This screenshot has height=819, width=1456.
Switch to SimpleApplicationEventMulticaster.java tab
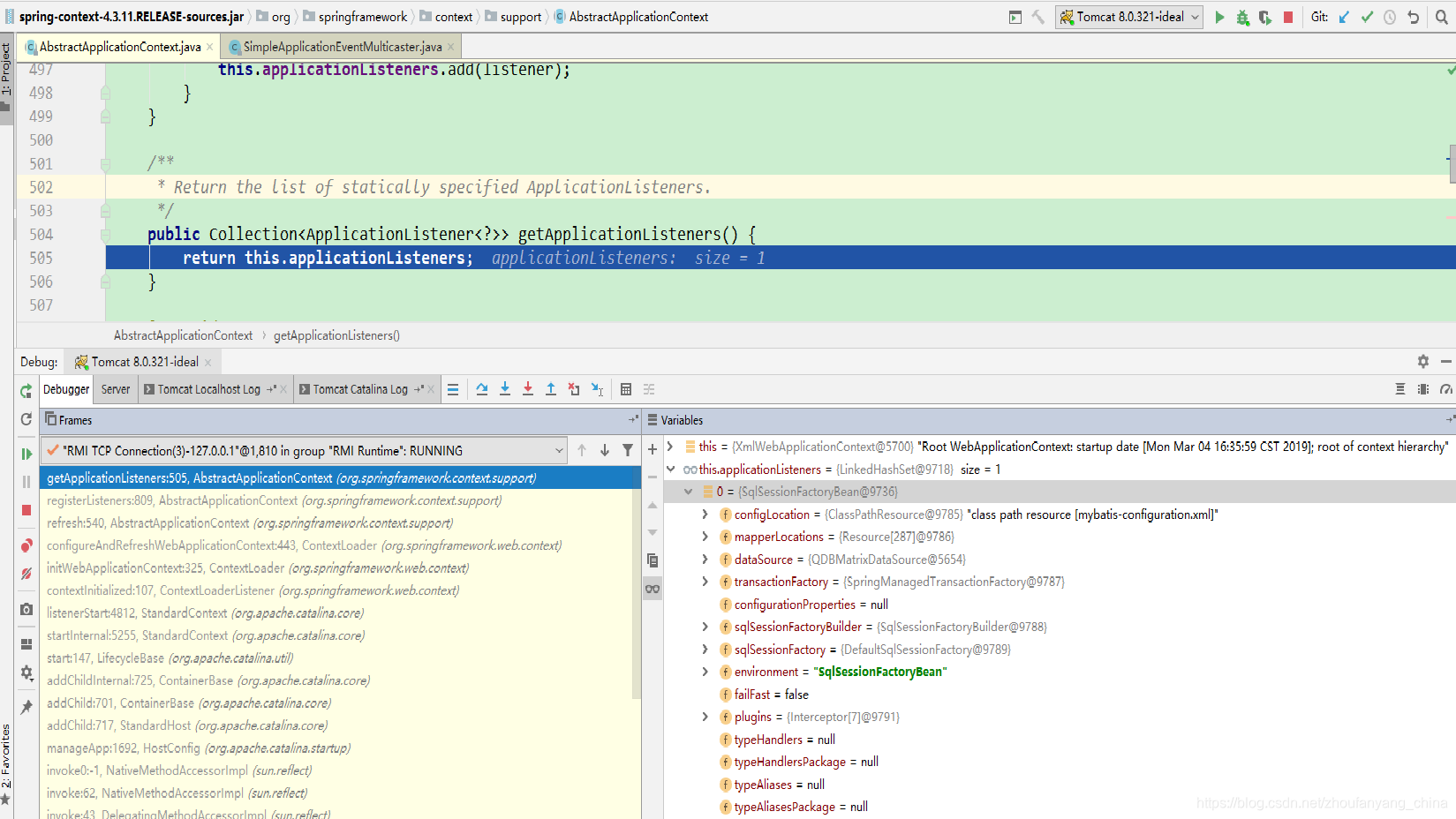pos(342,47)
